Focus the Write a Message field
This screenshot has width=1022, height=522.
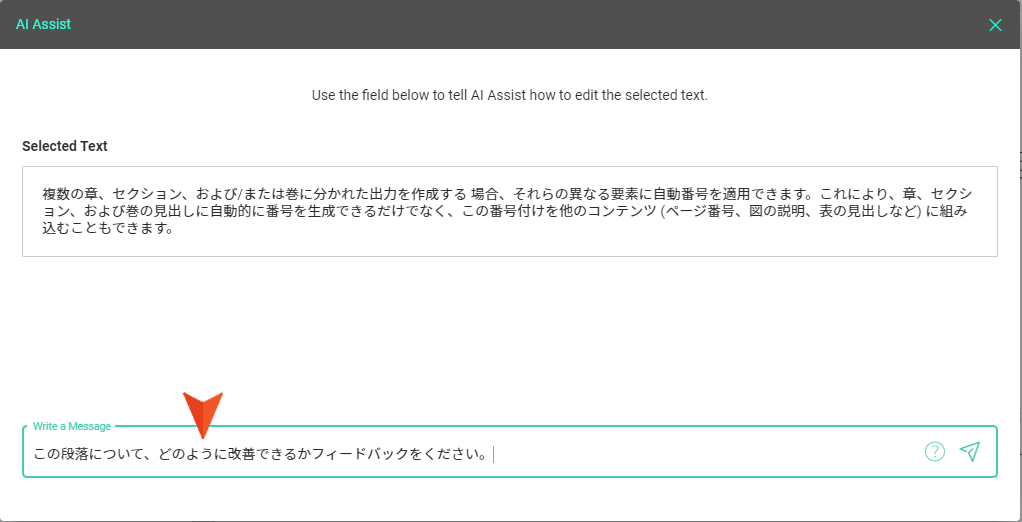coord(510,452)
